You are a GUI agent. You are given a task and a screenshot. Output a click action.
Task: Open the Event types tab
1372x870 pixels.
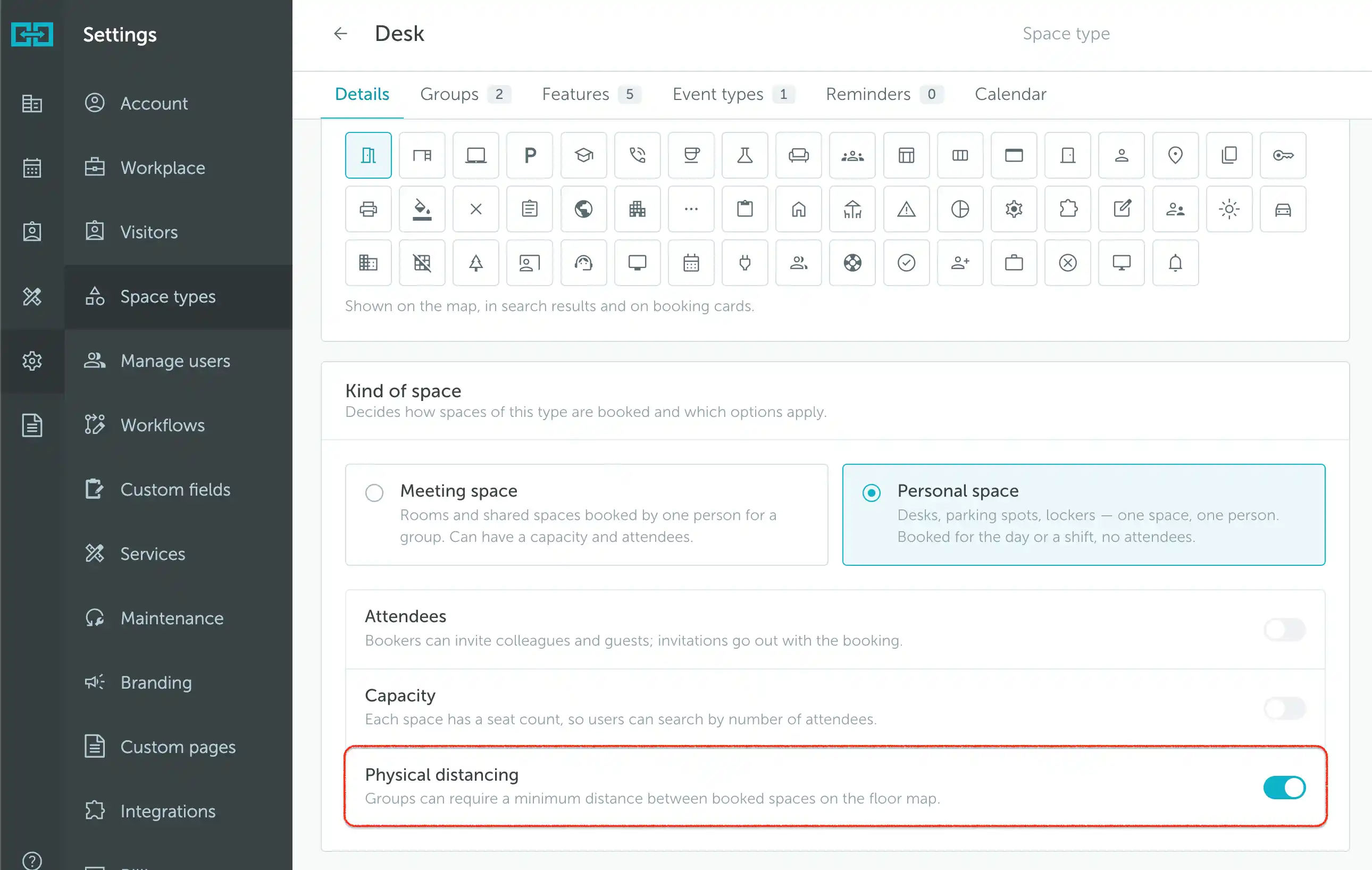coord(733,94)
